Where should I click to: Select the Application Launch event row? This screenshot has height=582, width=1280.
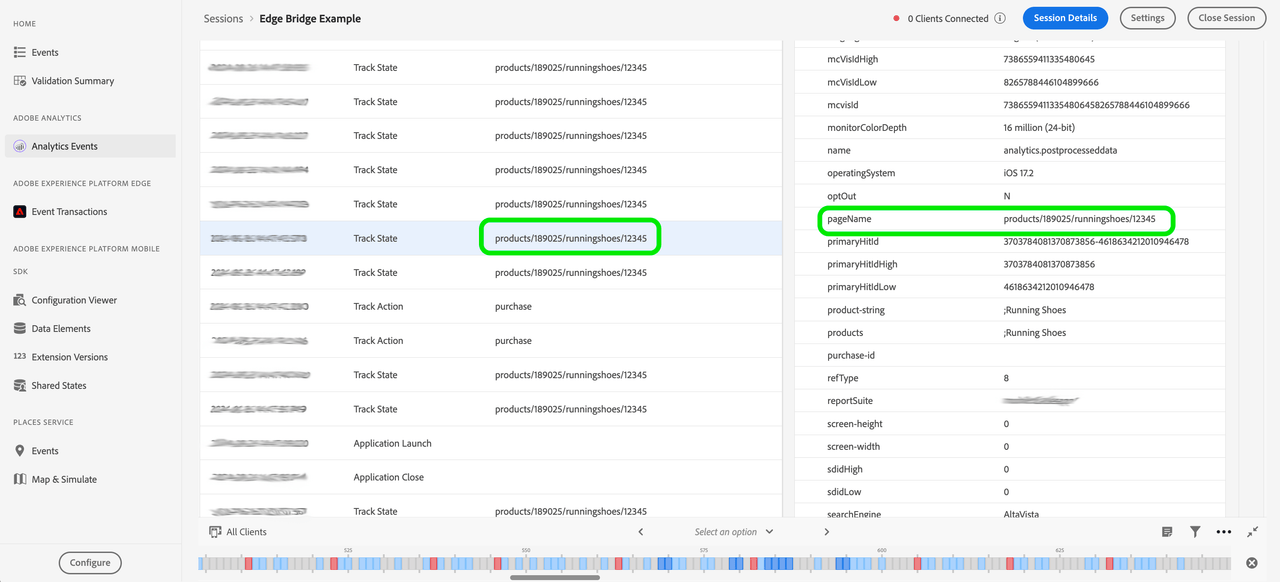pos(491,444)
